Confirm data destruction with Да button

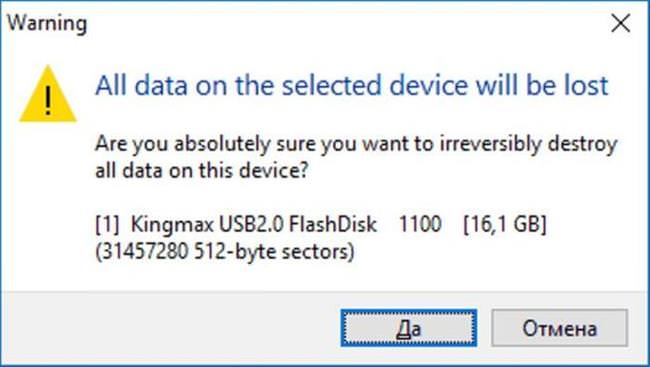pyautogui.click(x=409, y=328)
